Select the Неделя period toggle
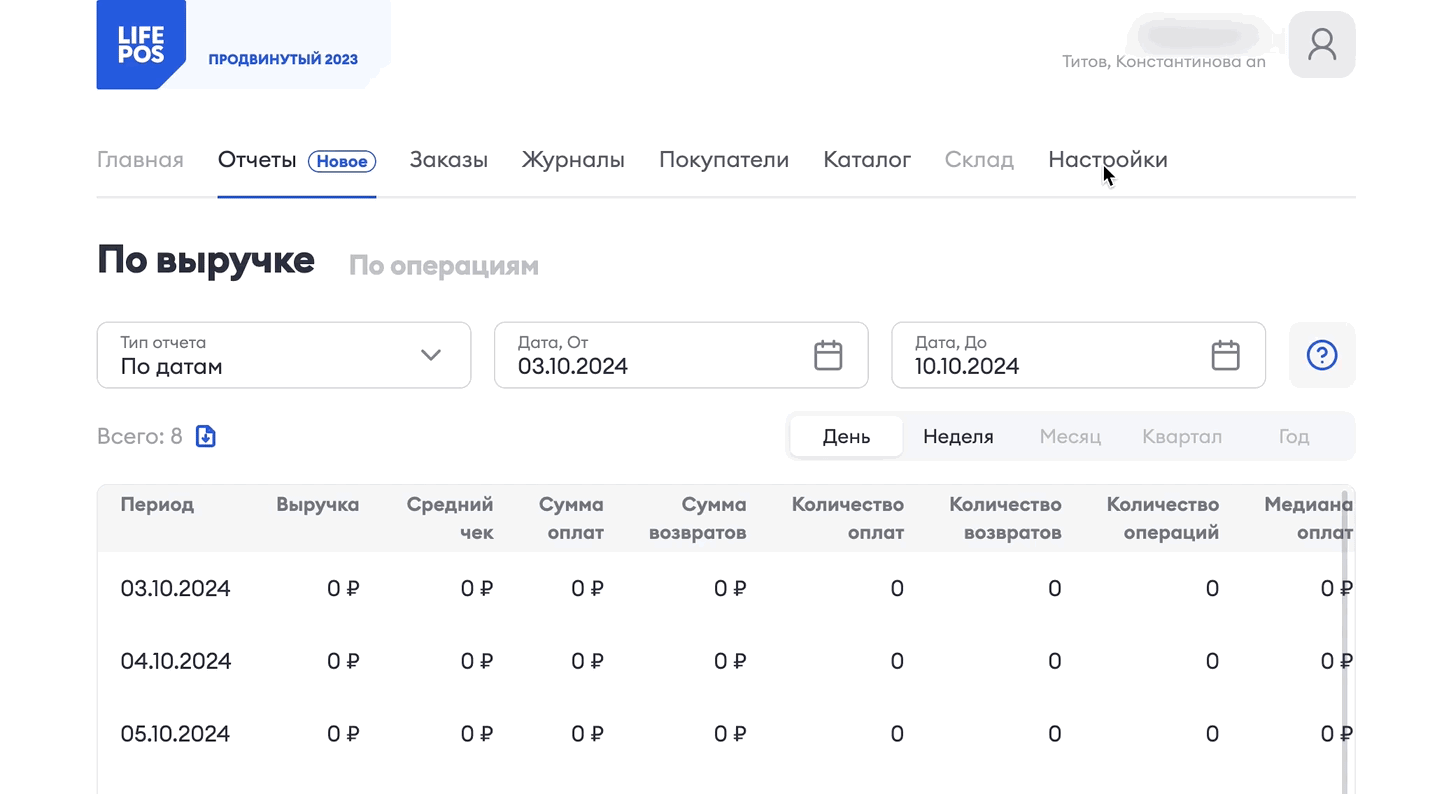Screen dimensions: 1444x794 point(958,437)
